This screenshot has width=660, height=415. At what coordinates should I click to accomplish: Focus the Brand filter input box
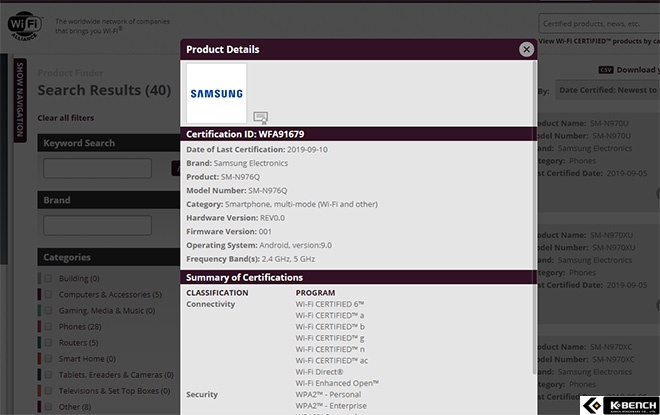[x=97, y=226]
